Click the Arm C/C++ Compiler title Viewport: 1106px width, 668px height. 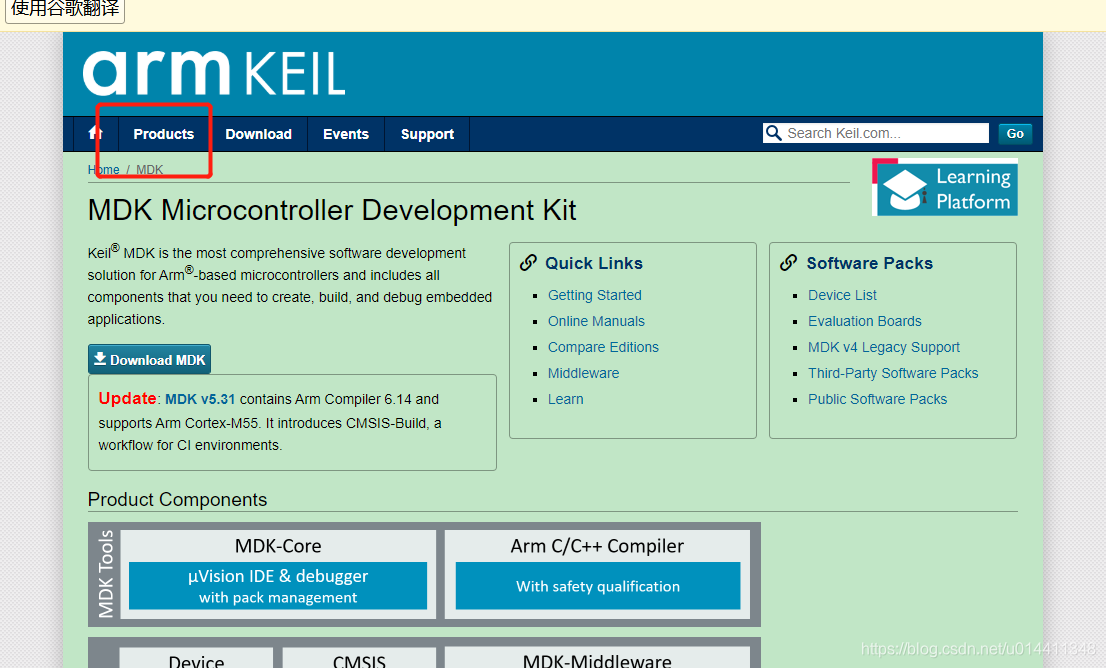click(597, 546)
